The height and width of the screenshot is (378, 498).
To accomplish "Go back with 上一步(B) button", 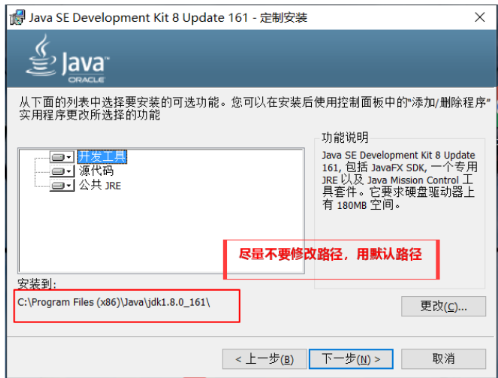I will tap(264, 359).
